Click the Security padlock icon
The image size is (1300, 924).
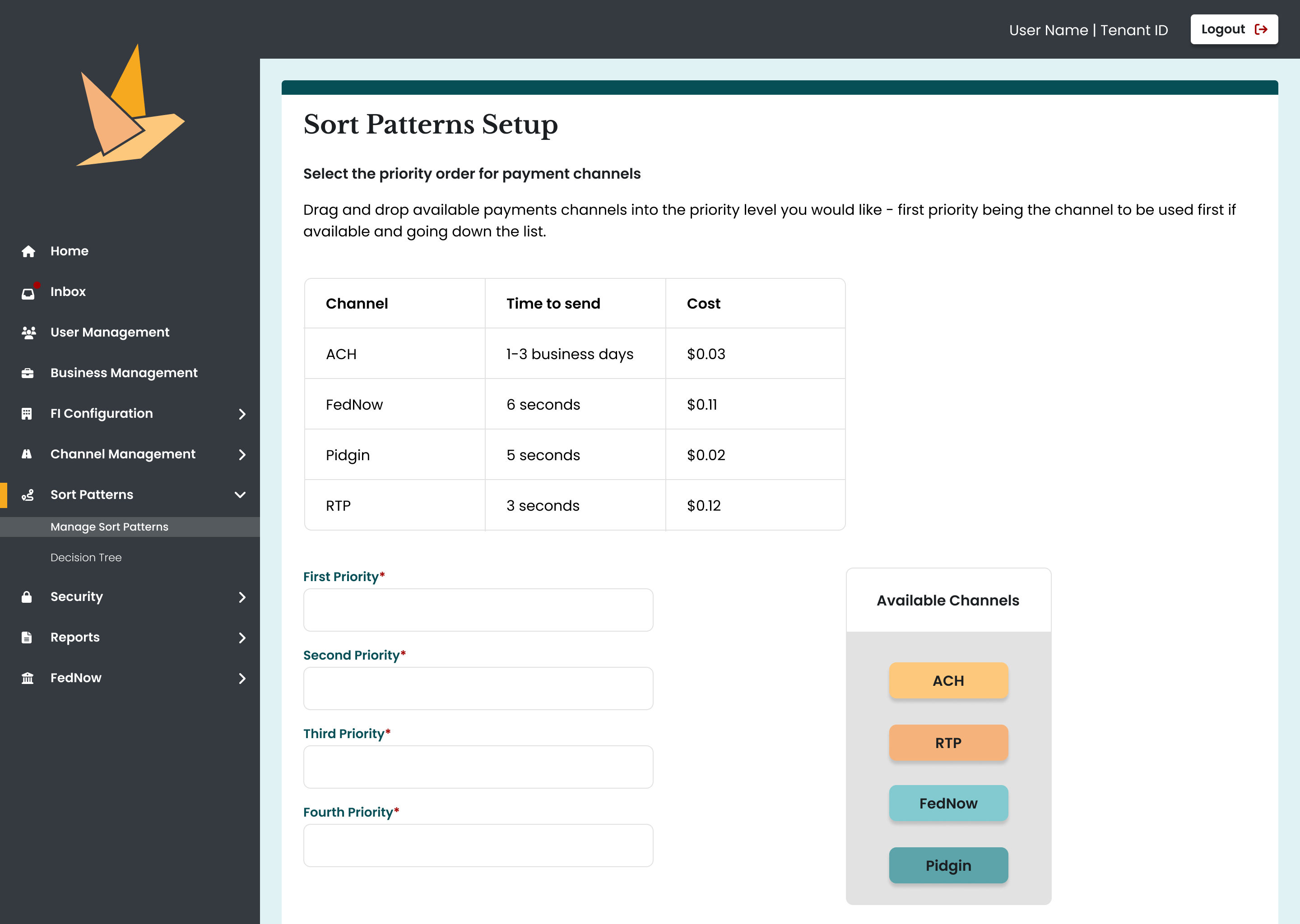click(27, 597)
